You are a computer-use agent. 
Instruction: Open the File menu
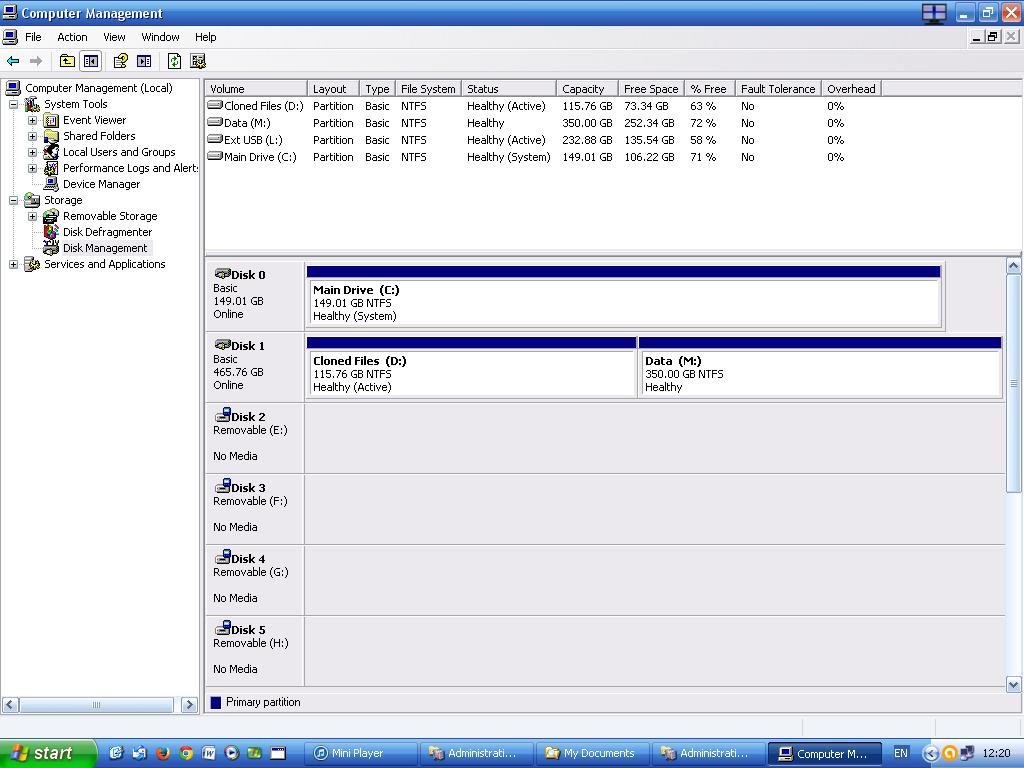pyautogui.click(x=33, y=37)
